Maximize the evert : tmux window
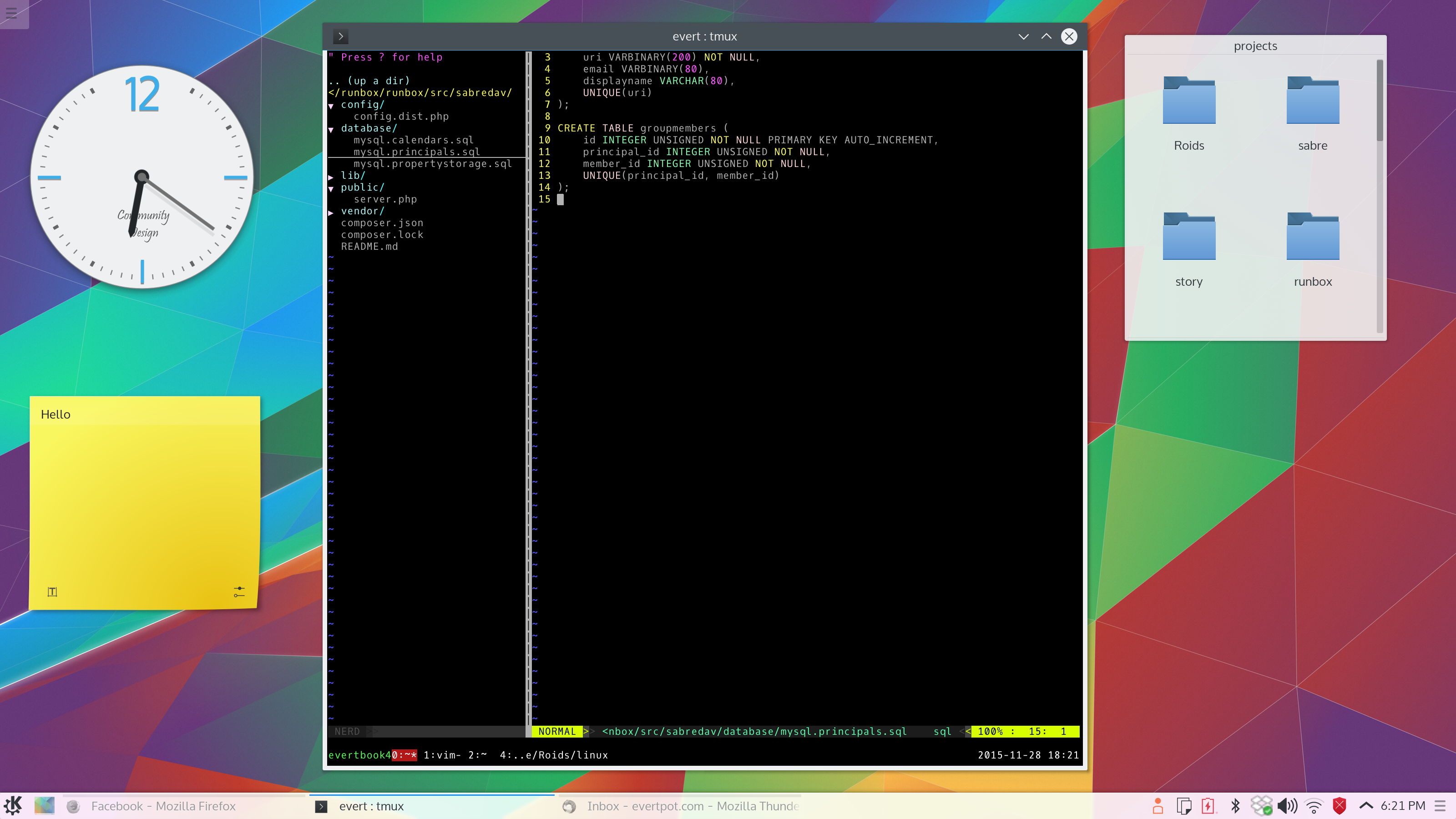 click(x=1046, y=37)
